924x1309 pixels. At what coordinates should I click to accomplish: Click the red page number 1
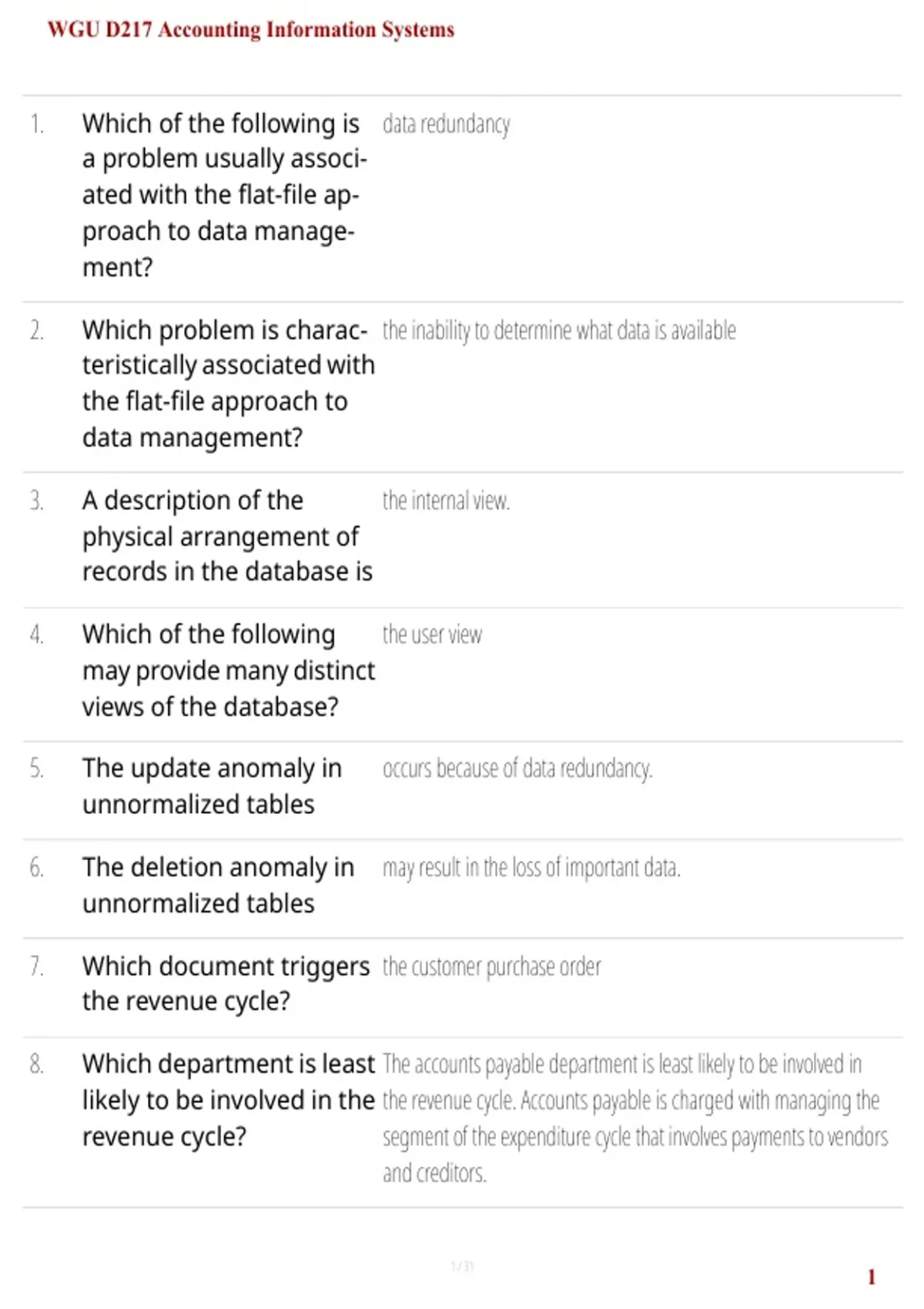coord(872,1277)
